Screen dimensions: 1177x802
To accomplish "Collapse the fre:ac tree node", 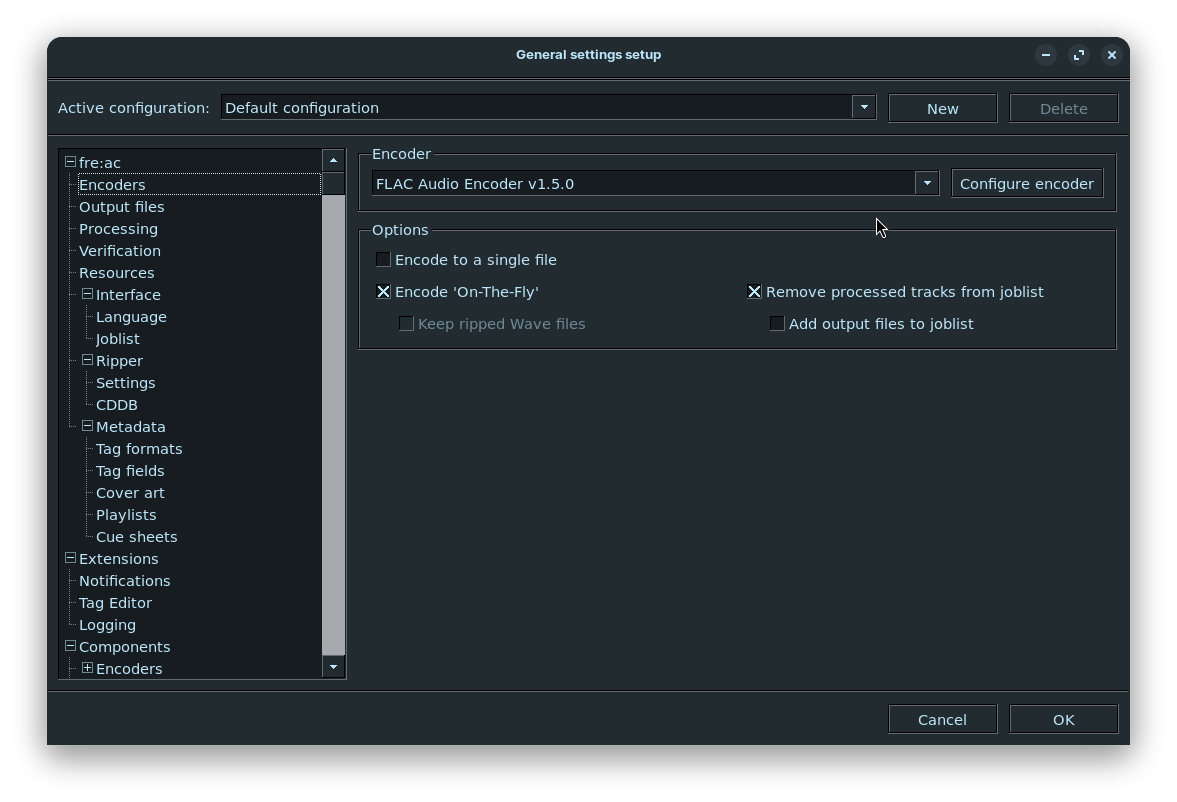I will click(70, 162).
